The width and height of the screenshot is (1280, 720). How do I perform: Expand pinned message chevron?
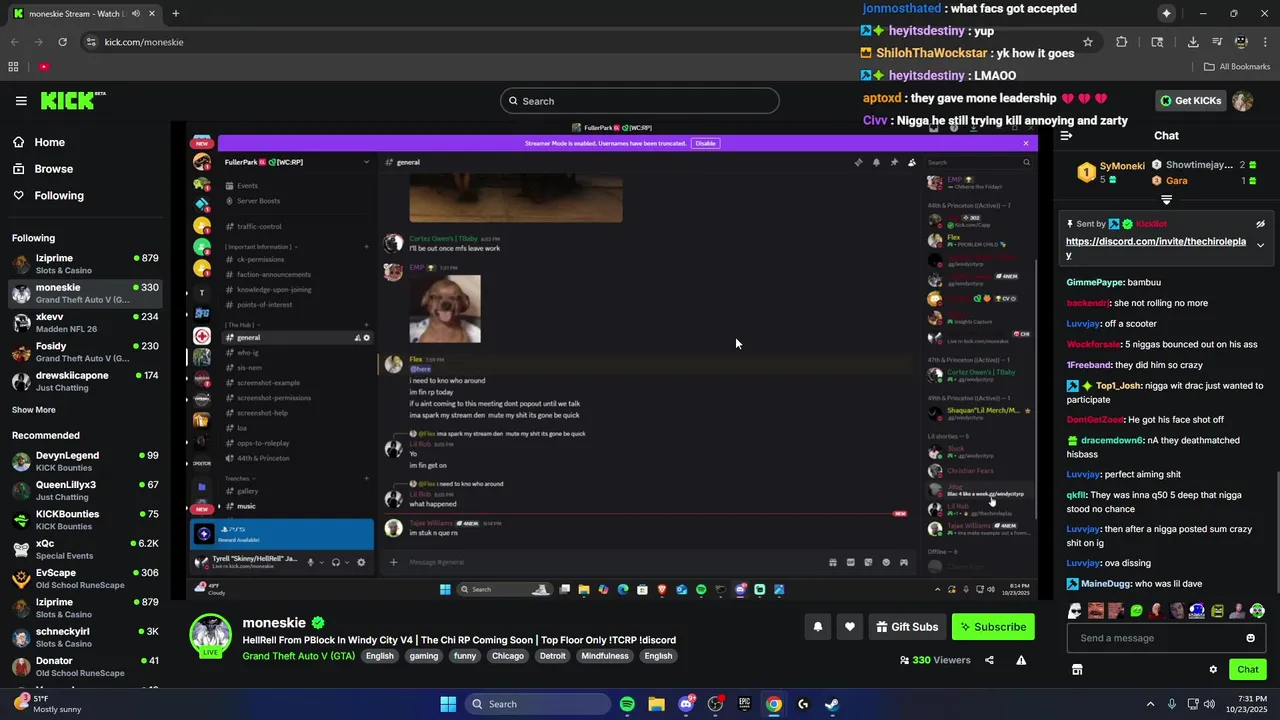(x=1260, y=245)
